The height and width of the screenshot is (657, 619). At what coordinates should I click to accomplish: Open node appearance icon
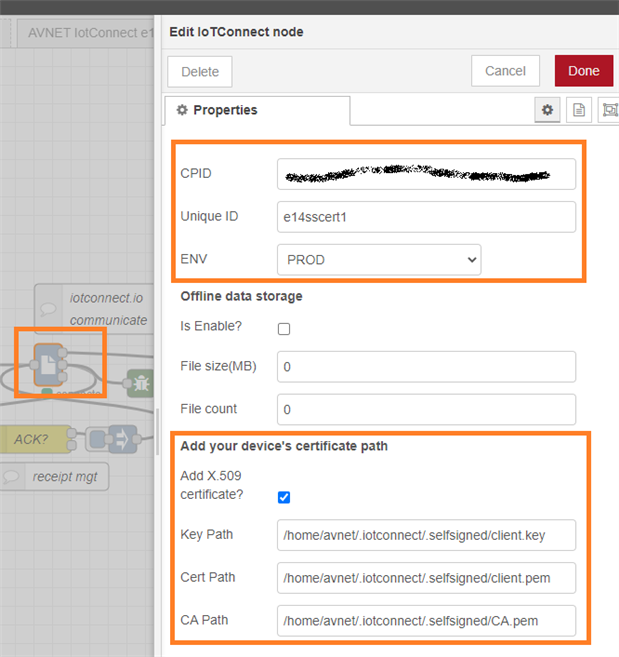point(607,110)
